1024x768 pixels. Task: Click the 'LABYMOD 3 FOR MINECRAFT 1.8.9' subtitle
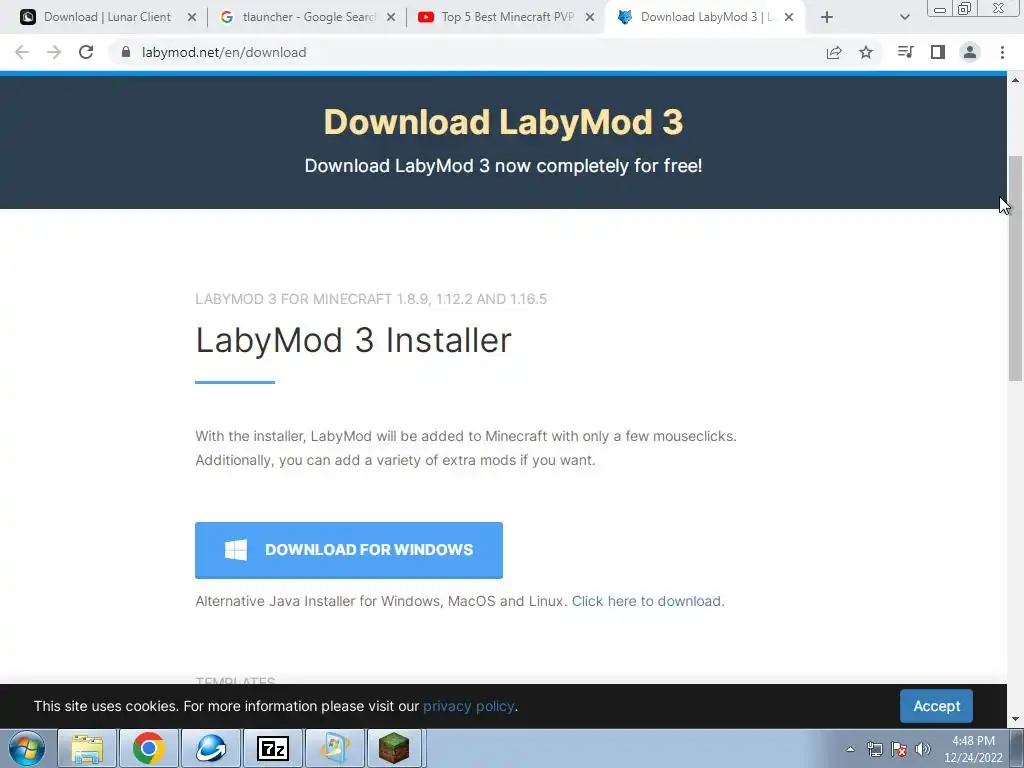371,299
